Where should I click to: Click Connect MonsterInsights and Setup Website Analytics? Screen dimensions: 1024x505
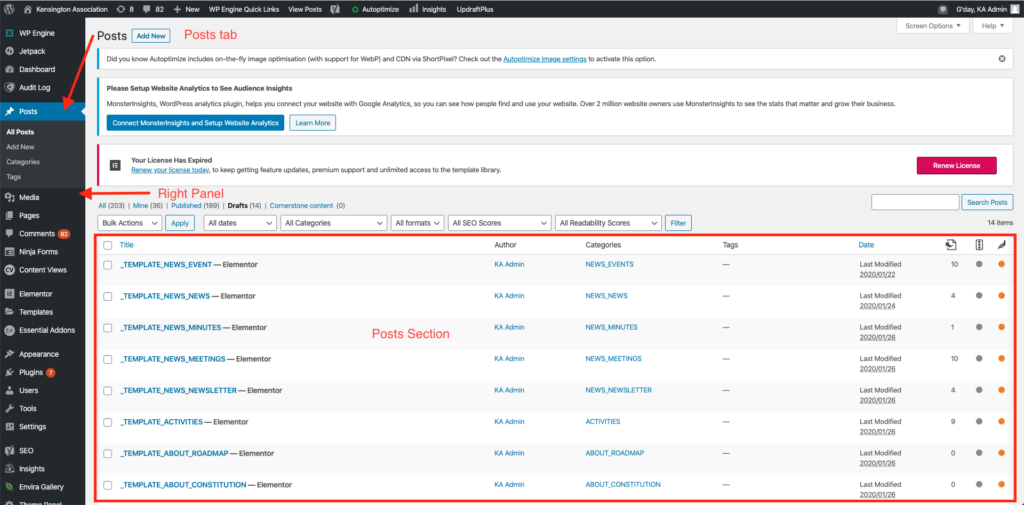pos(195,123)
